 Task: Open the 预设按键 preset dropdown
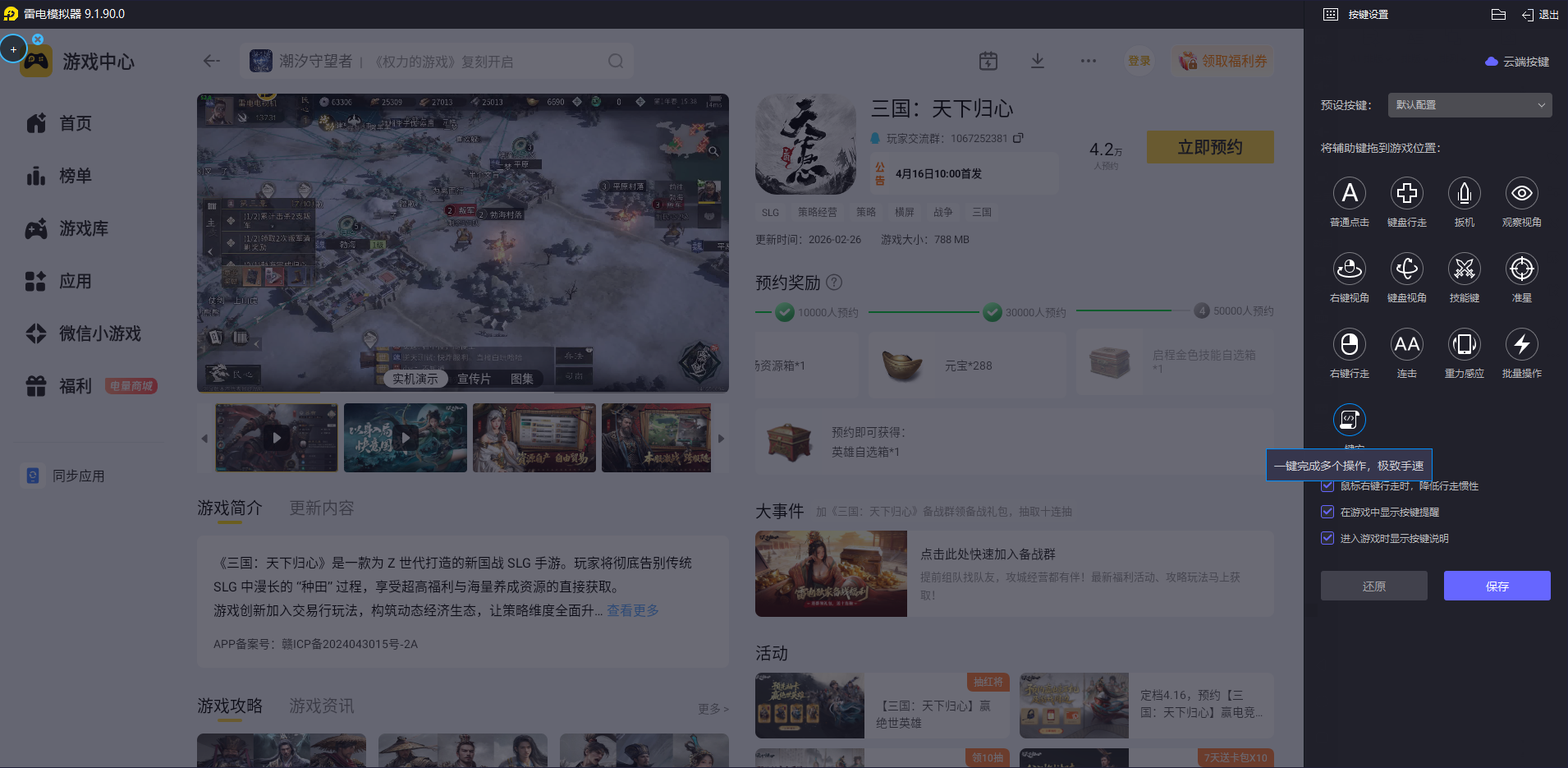coord(1469,105)
